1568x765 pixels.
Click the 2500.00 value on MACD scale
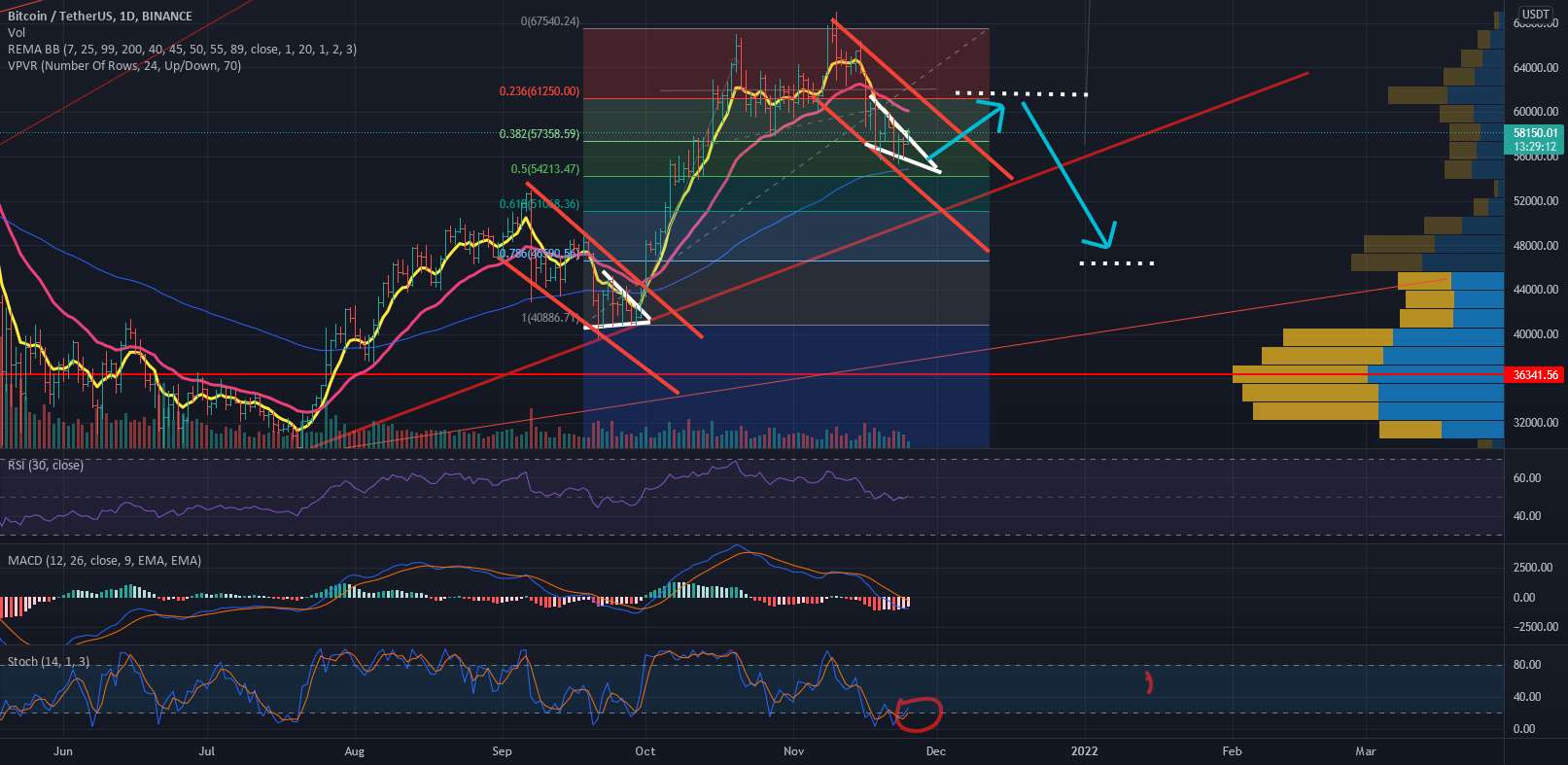click(1533, 568)
